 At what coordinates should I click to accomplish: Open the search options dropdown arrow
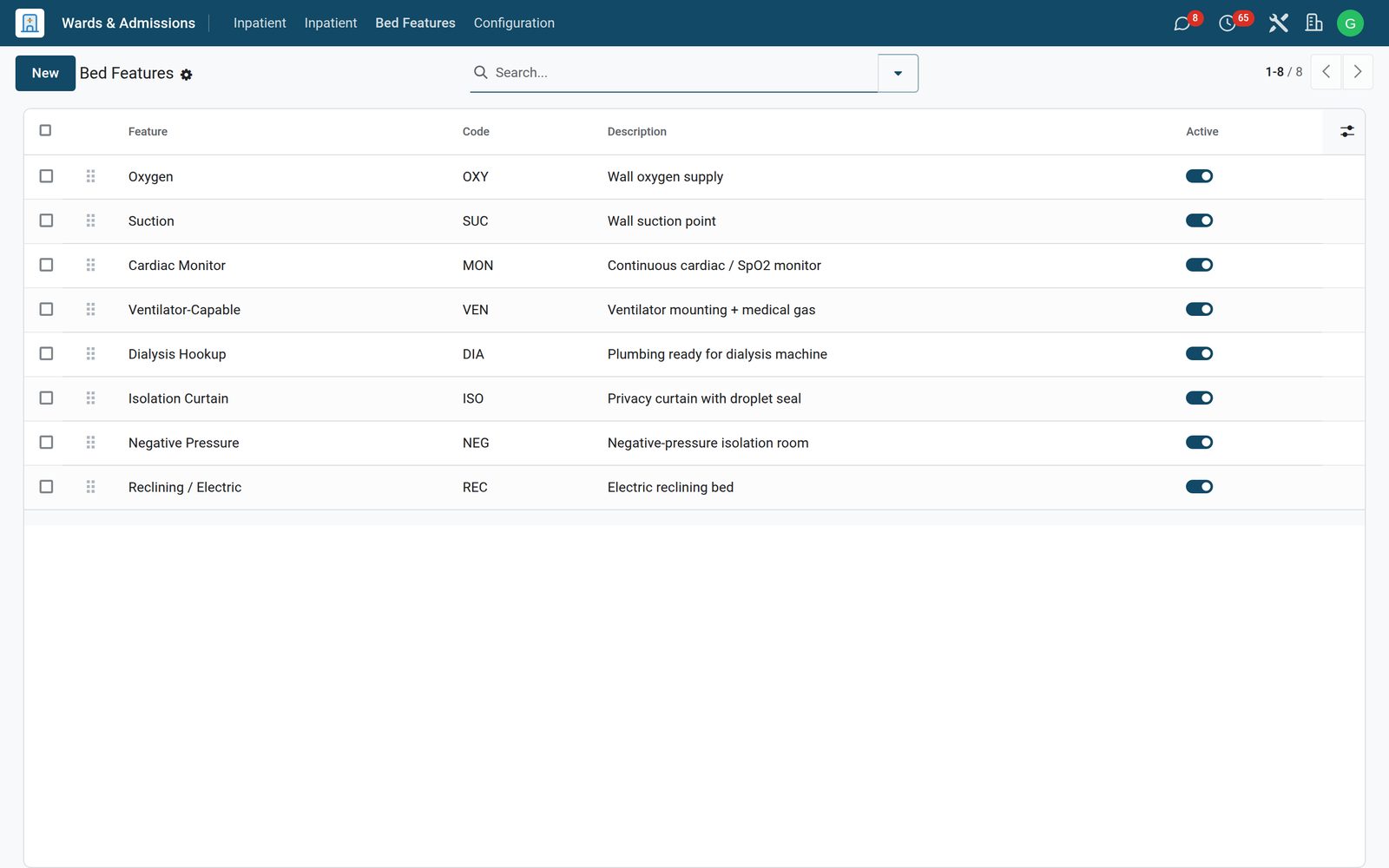tap(898, 73)
